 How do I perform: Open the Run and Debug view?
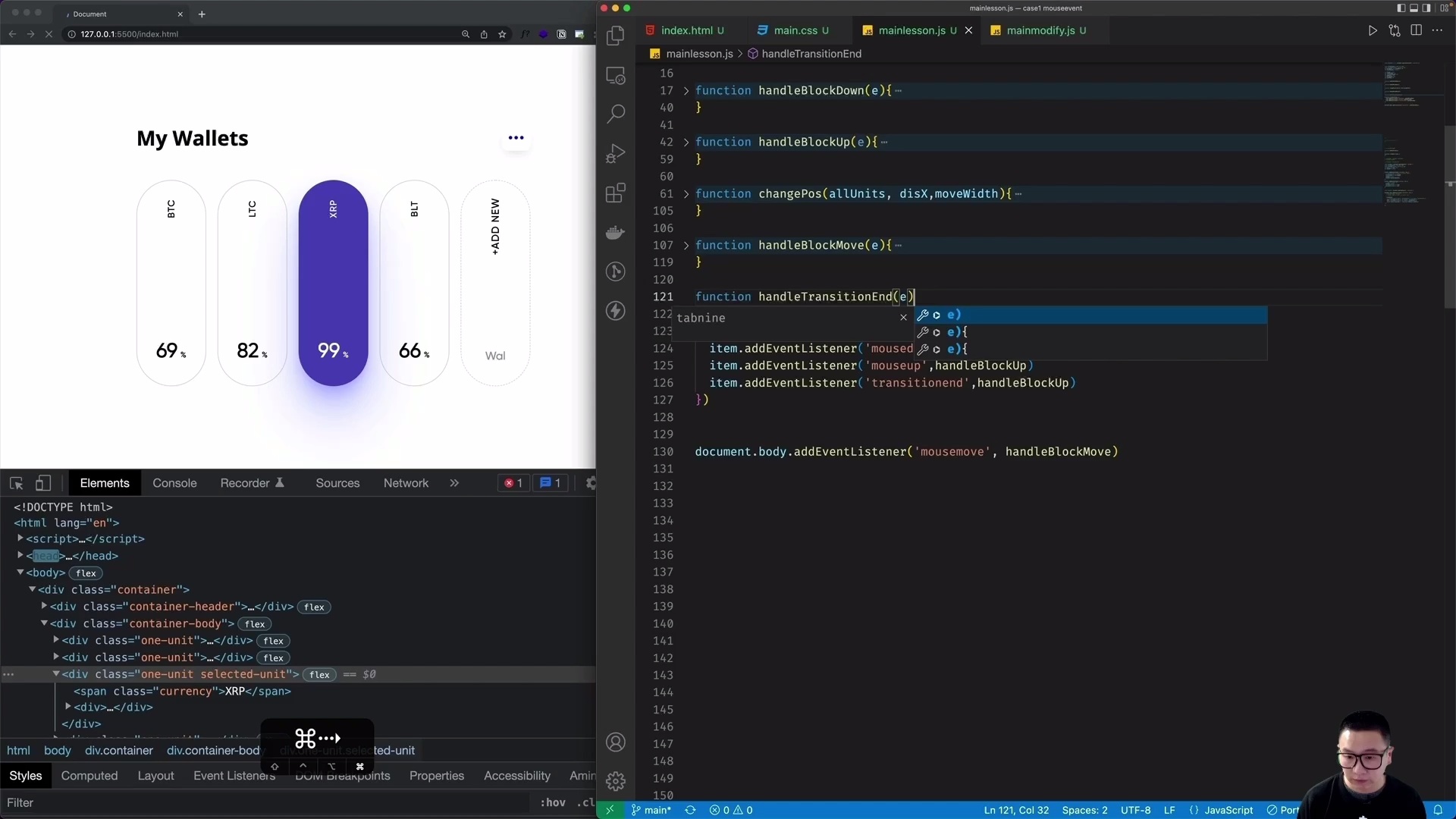[616, 153]
